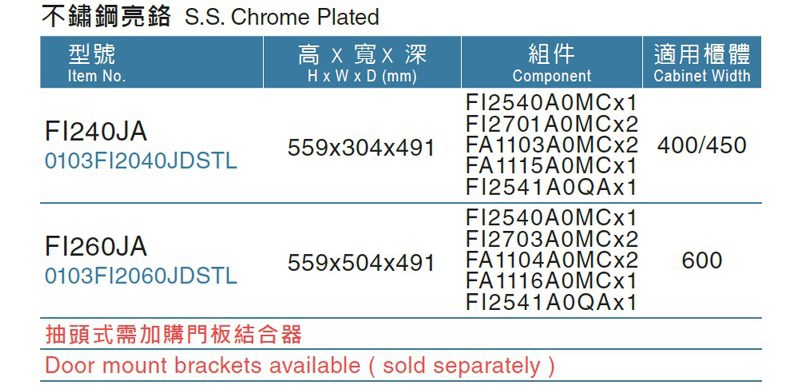
Task: Click component FA1103A0MCx2
Action: pos(552,145)
